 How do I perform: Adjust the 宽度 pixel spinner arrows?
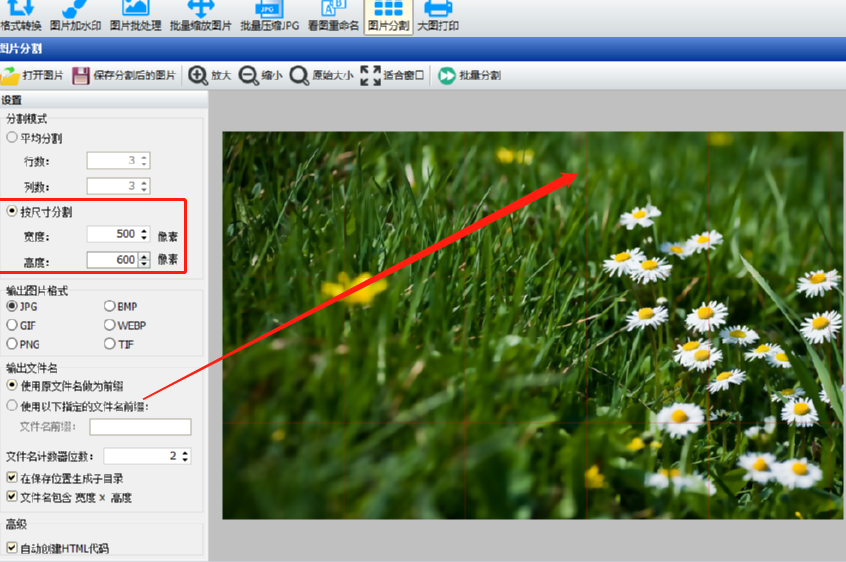click(x=144, y=234)
